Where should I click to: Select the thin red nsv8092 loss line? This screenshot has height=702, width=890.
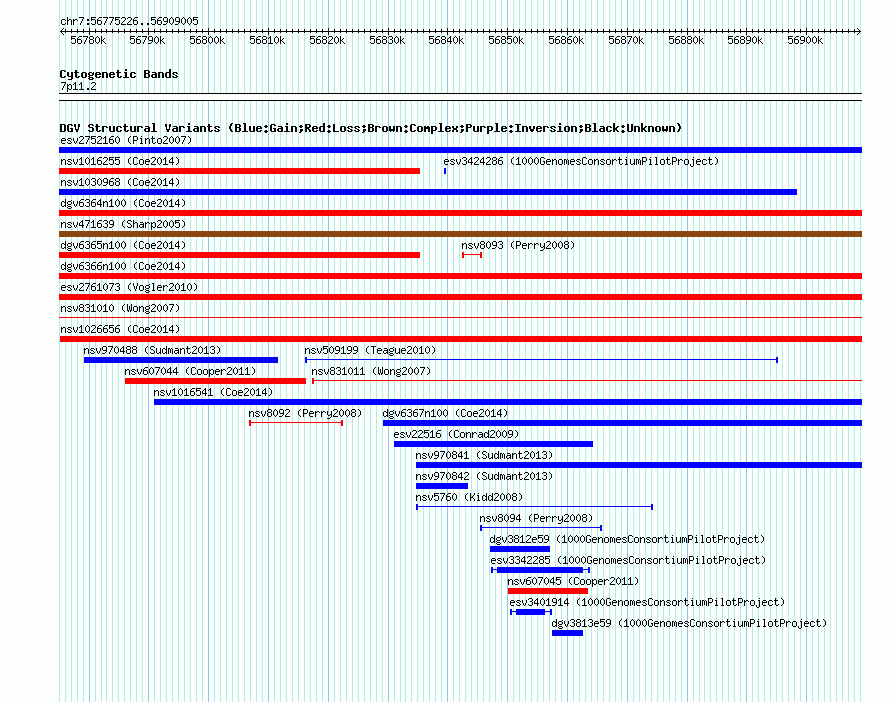click(296, 423)
